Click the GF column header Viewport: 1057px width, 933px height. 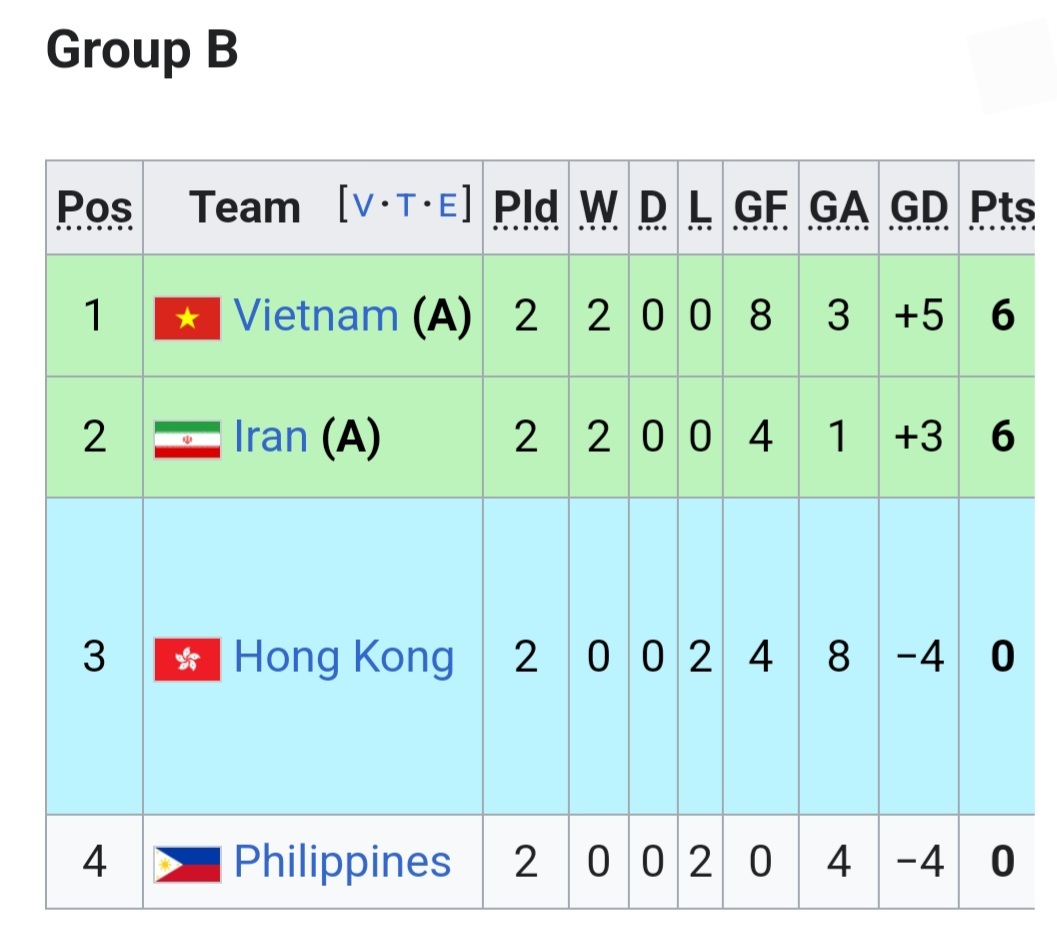[x=761, y=208]
